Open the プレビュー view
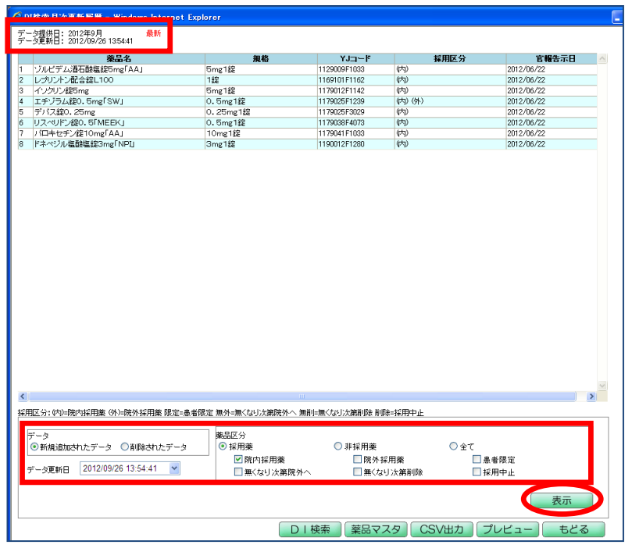Viewport: 628px width, 546px height. 508,529
